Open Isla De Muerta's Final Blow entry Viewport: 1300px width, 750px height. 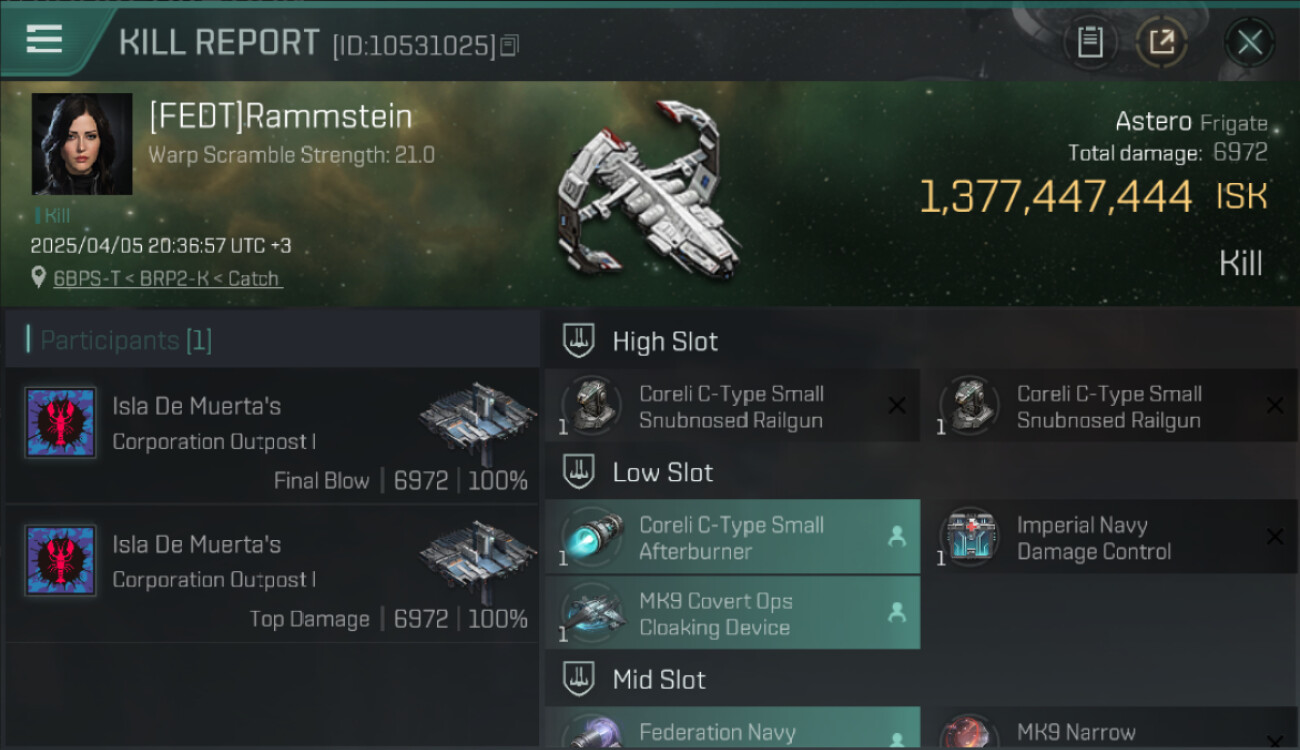pos(273,436)
